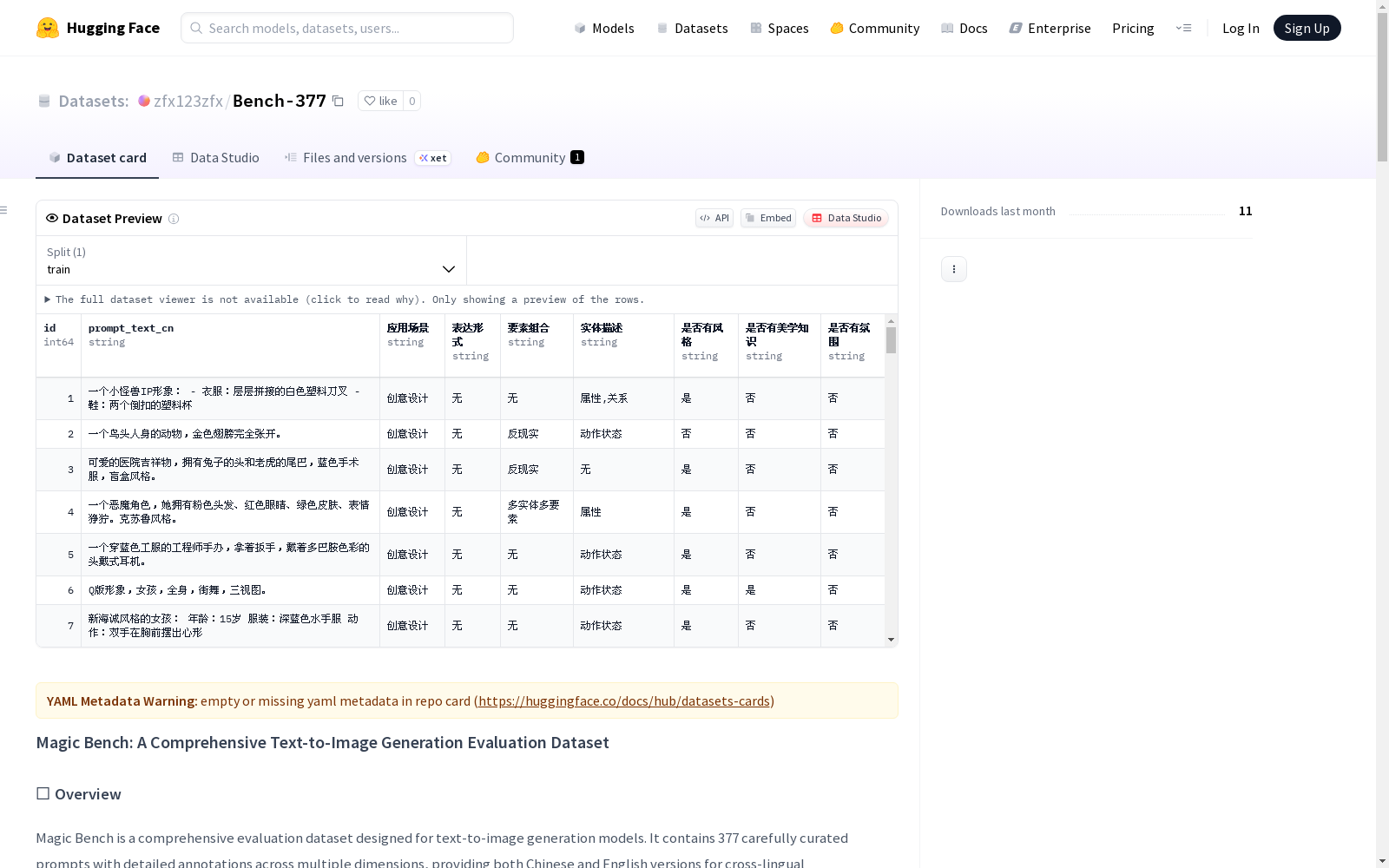
Task: Open Community in the top navigation
Action: coord(875,28)
